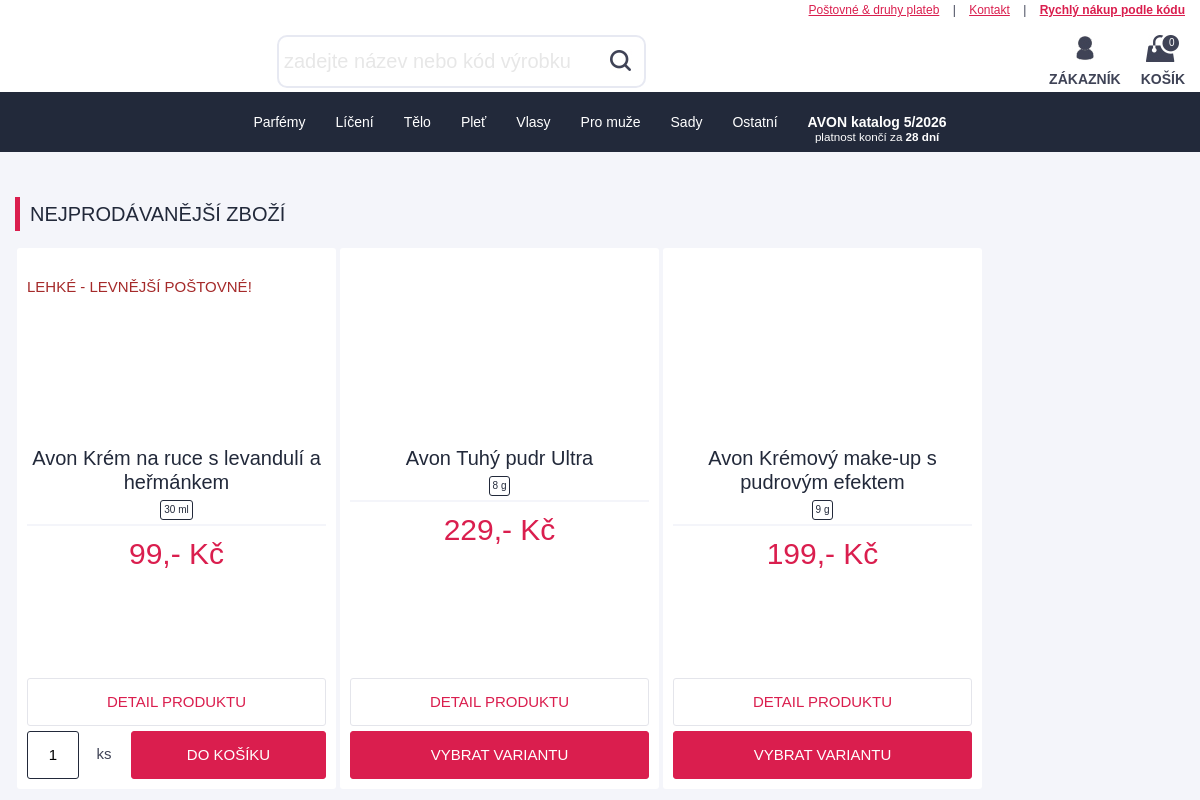
Task: Click the 199,- Kč price
Action: click(x=822, y=554)
